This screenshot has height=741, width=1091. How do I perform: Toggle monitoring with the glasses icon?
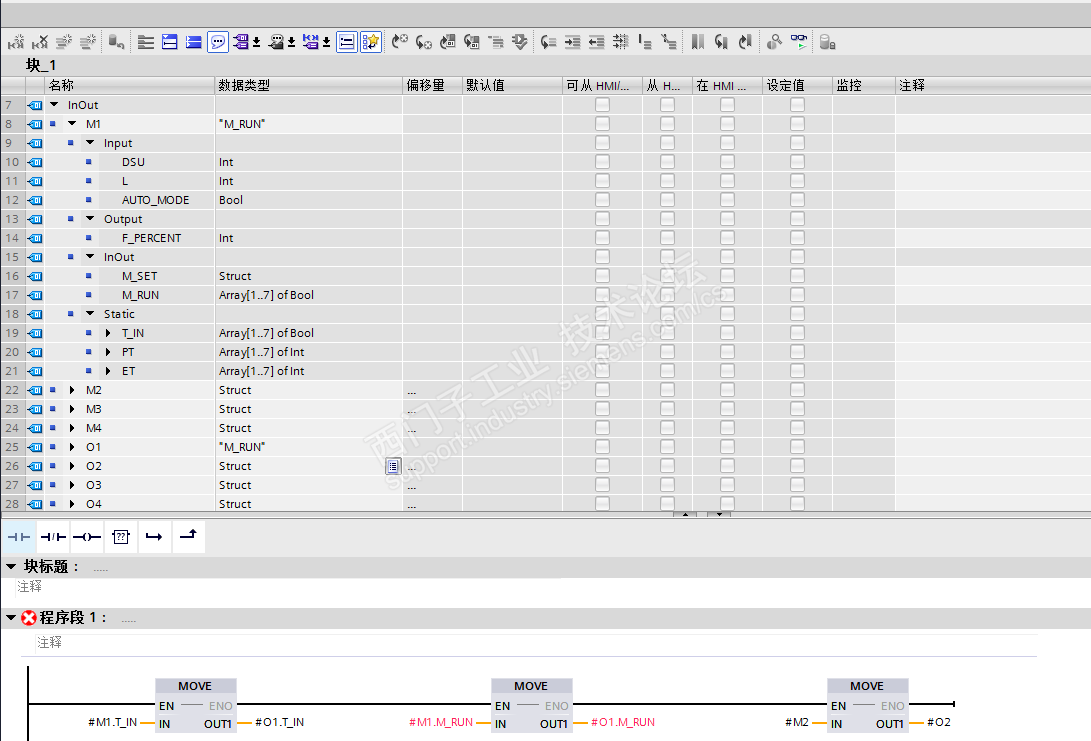click(799, 42)
